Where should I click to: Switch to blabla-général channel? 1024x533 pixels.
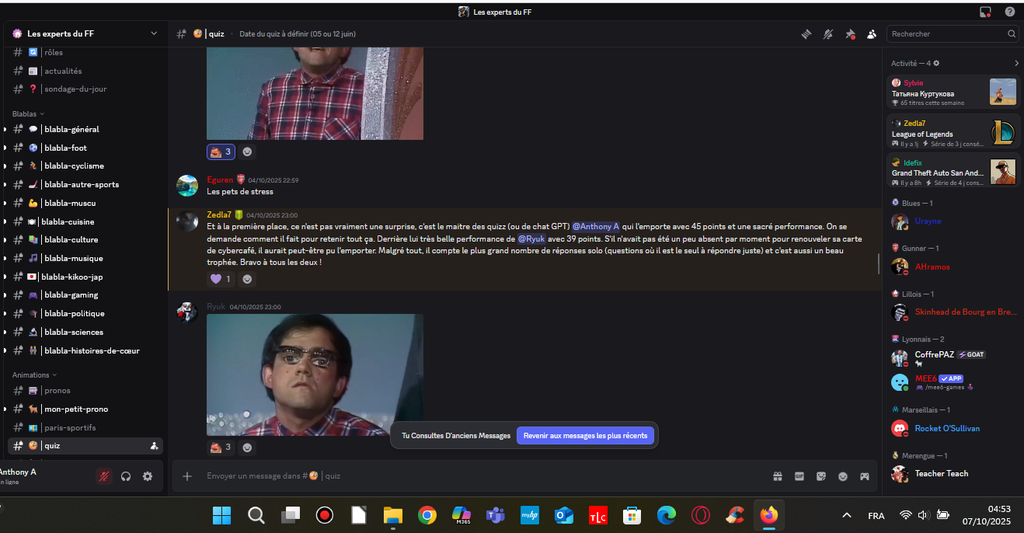pyautogui.click(x=84, y=129)
